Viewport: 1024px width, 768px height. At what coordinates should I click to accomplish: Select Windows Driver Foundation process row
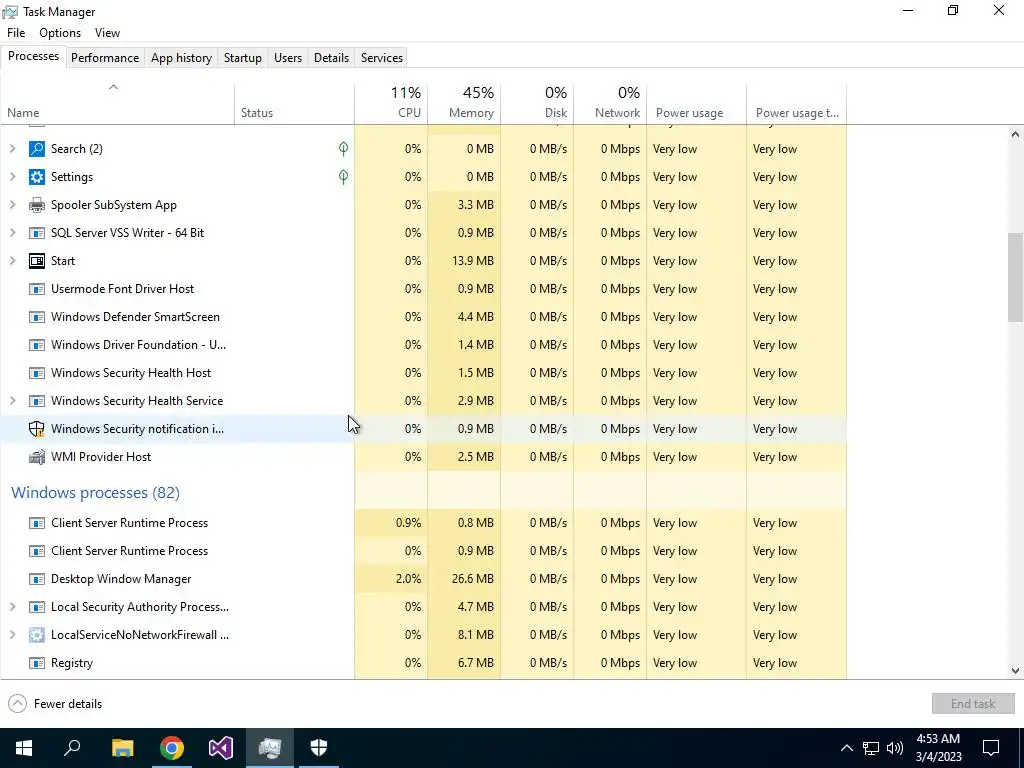coord(423,345)
